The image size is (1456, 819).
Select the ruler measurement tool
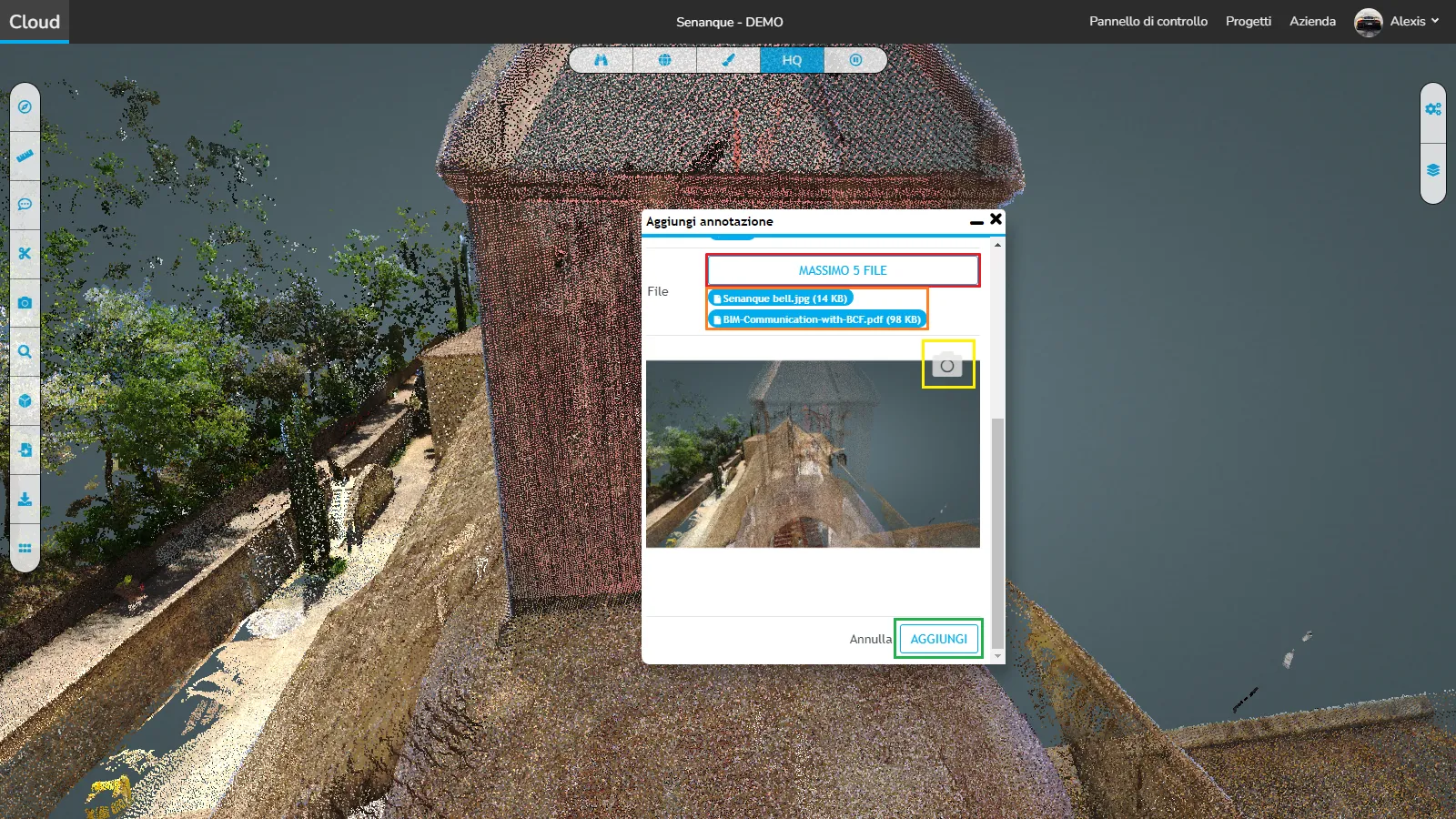pos(25,156)
